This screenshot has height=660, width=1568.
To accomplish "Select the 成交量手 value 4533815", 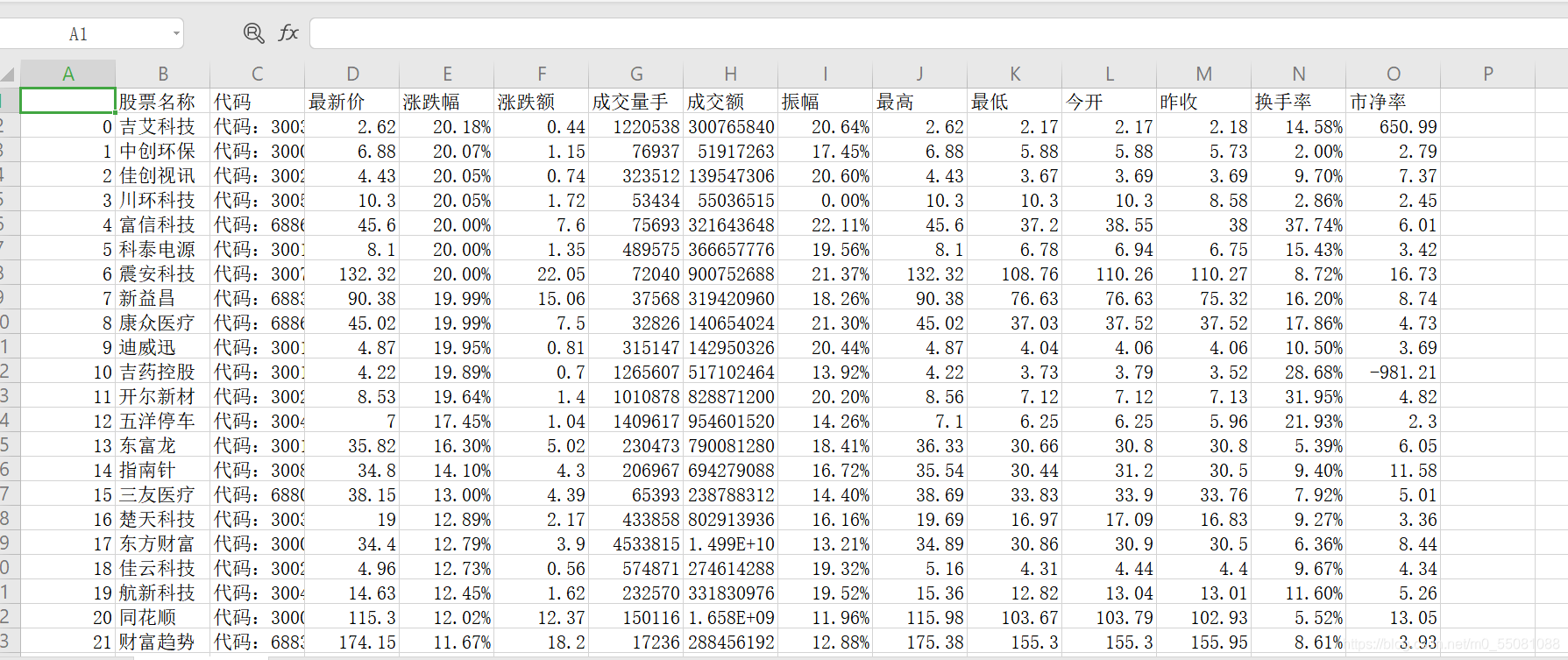I will tap(636, 543).
